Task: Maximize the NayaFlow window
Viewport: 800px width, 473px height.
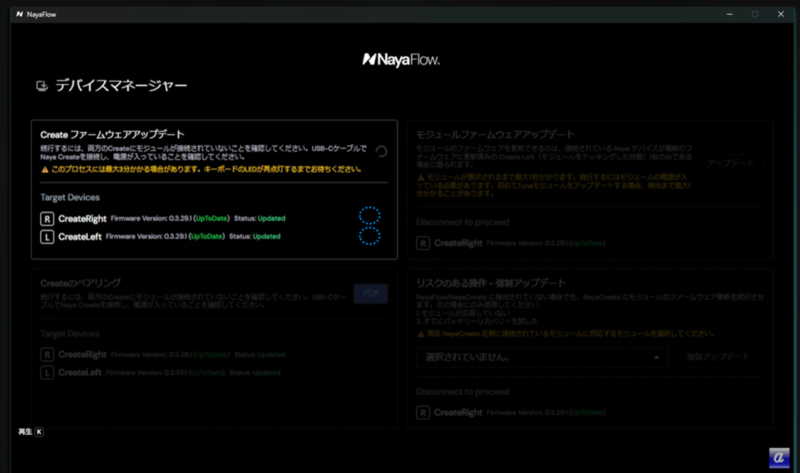Action: coord(755,14)
